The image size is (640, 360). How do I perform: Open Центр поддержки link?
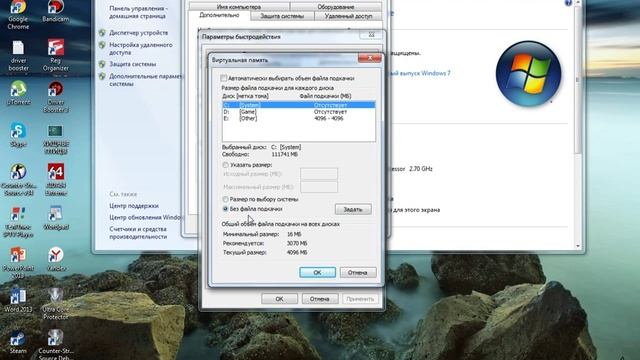pos(134,206)
